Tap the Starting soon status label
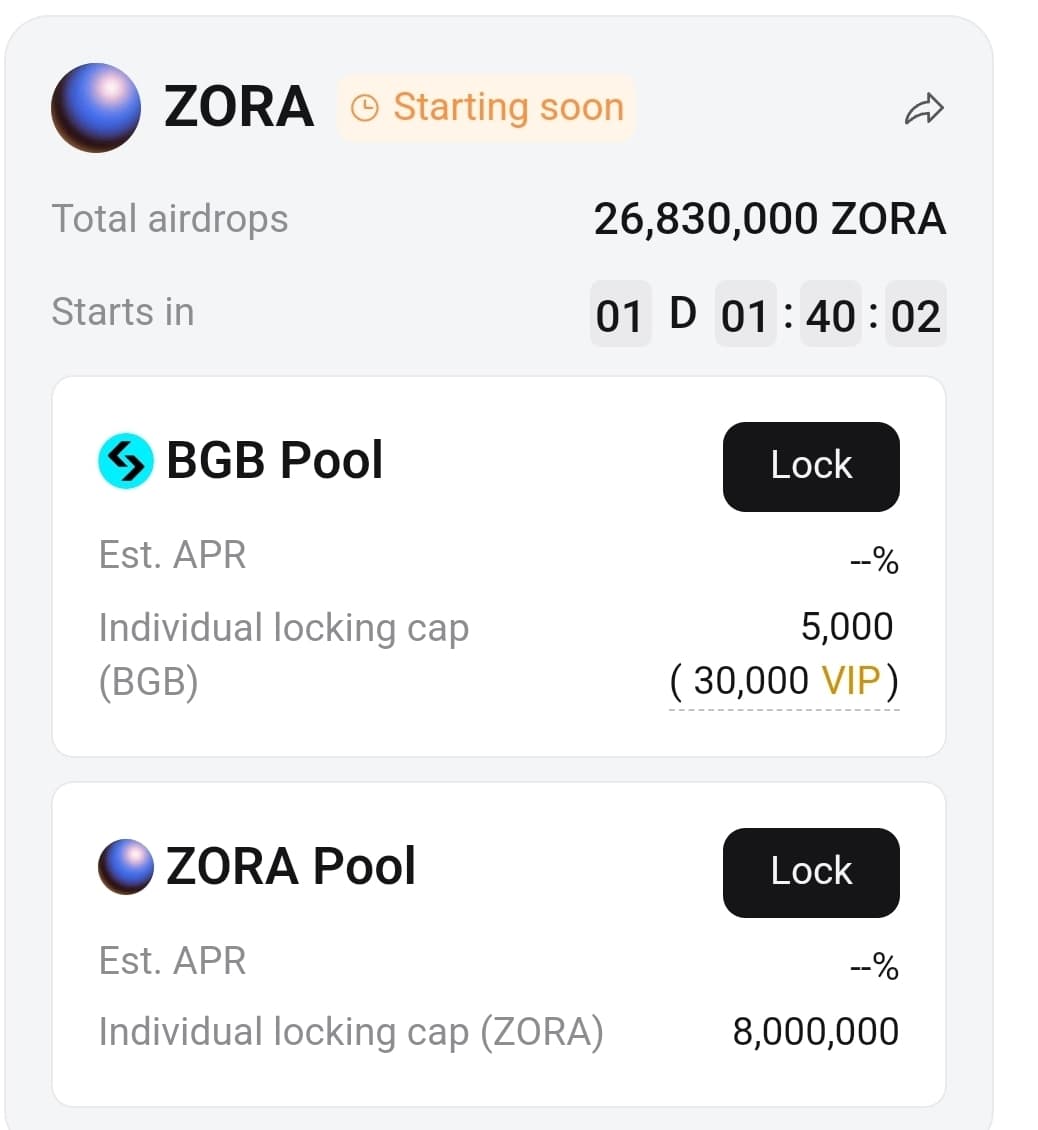Image resolution: width=1038 pixels, height=1130 pixels. coord(507,107)
